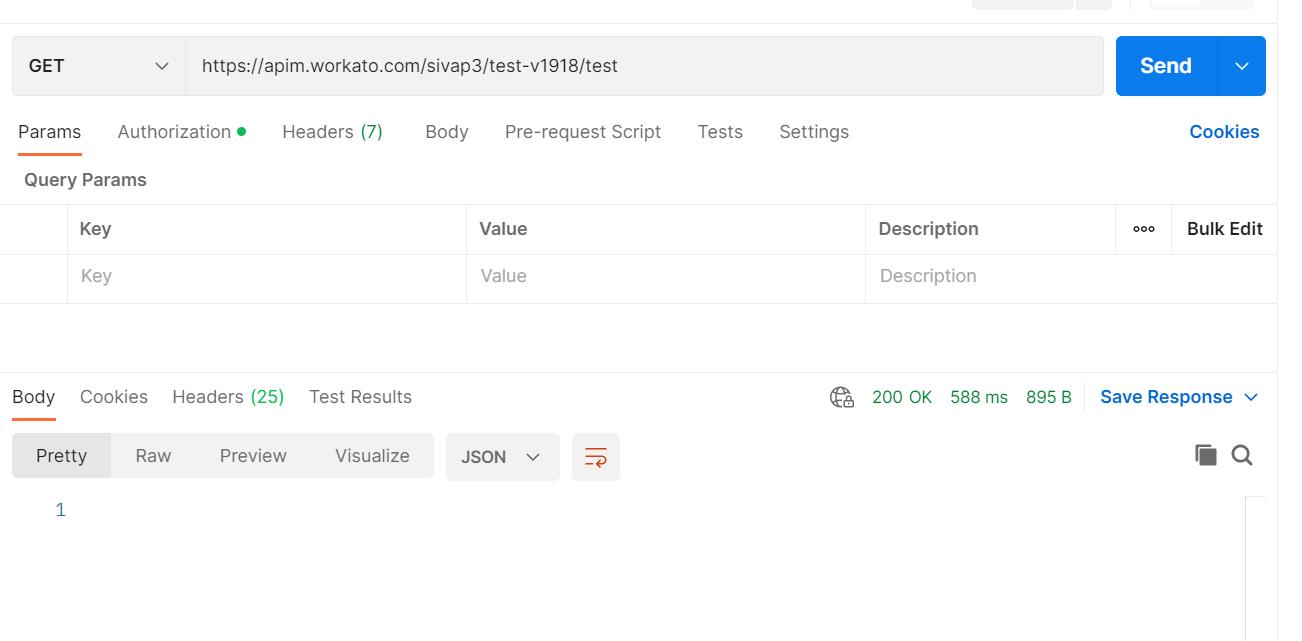Viewport: 1302px width, 641px height.
Task: Expand the Save Response menu
Action: click(x=1178, y=397)
